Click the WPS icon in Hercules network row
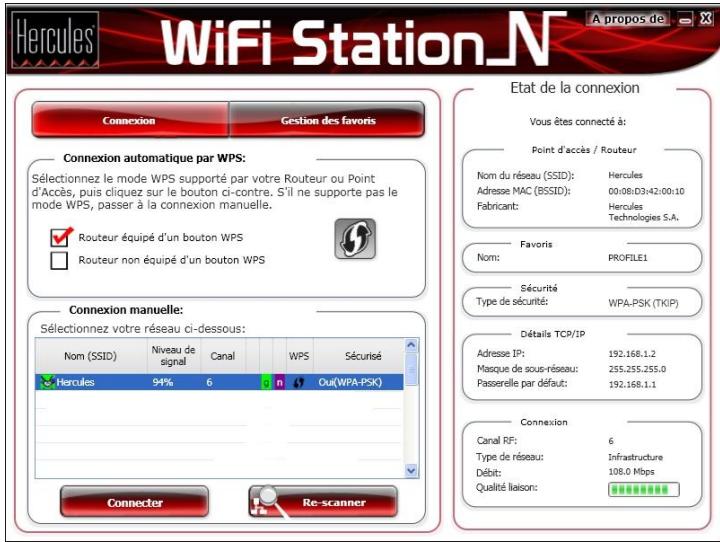This screenshot has width=720, height=542. (299, 382)
